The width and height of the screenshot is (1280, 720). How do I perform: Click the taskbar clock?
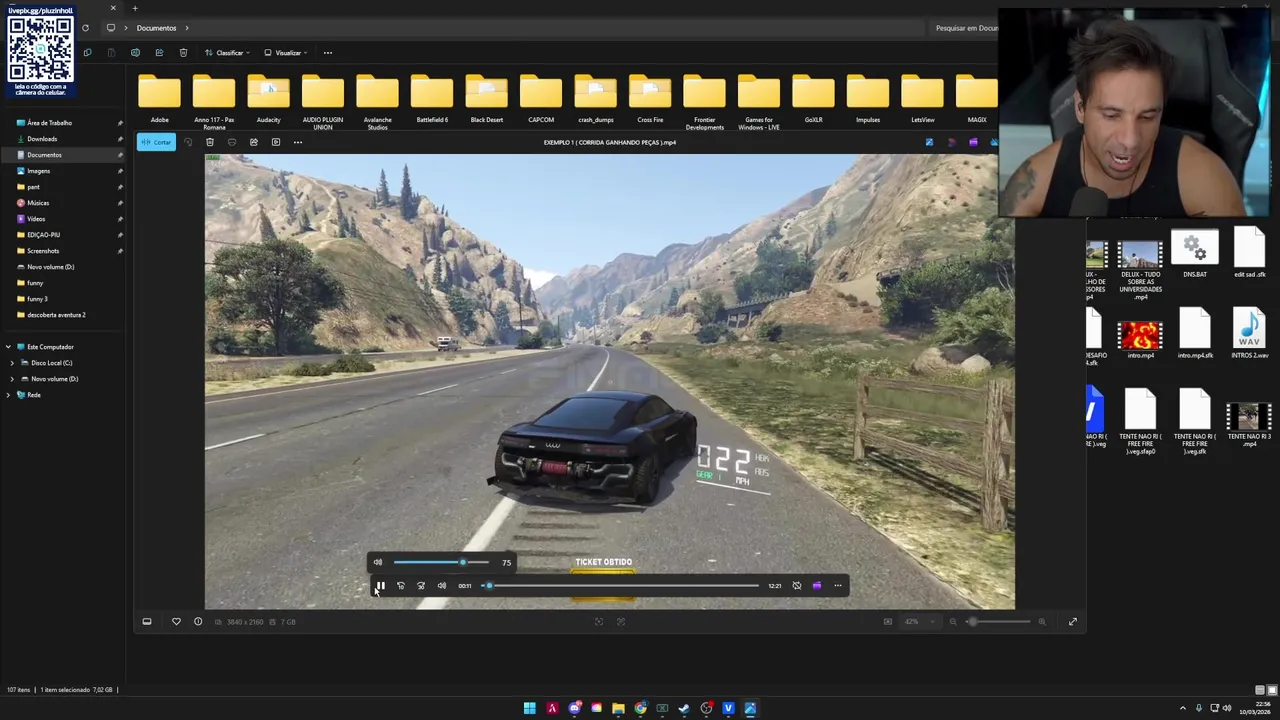1255,708
